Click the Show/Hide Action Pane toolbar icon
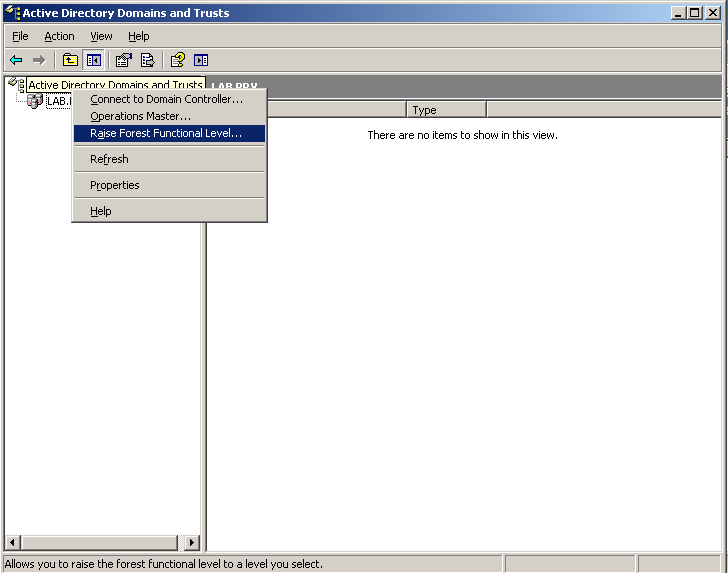 click(201, 60)
